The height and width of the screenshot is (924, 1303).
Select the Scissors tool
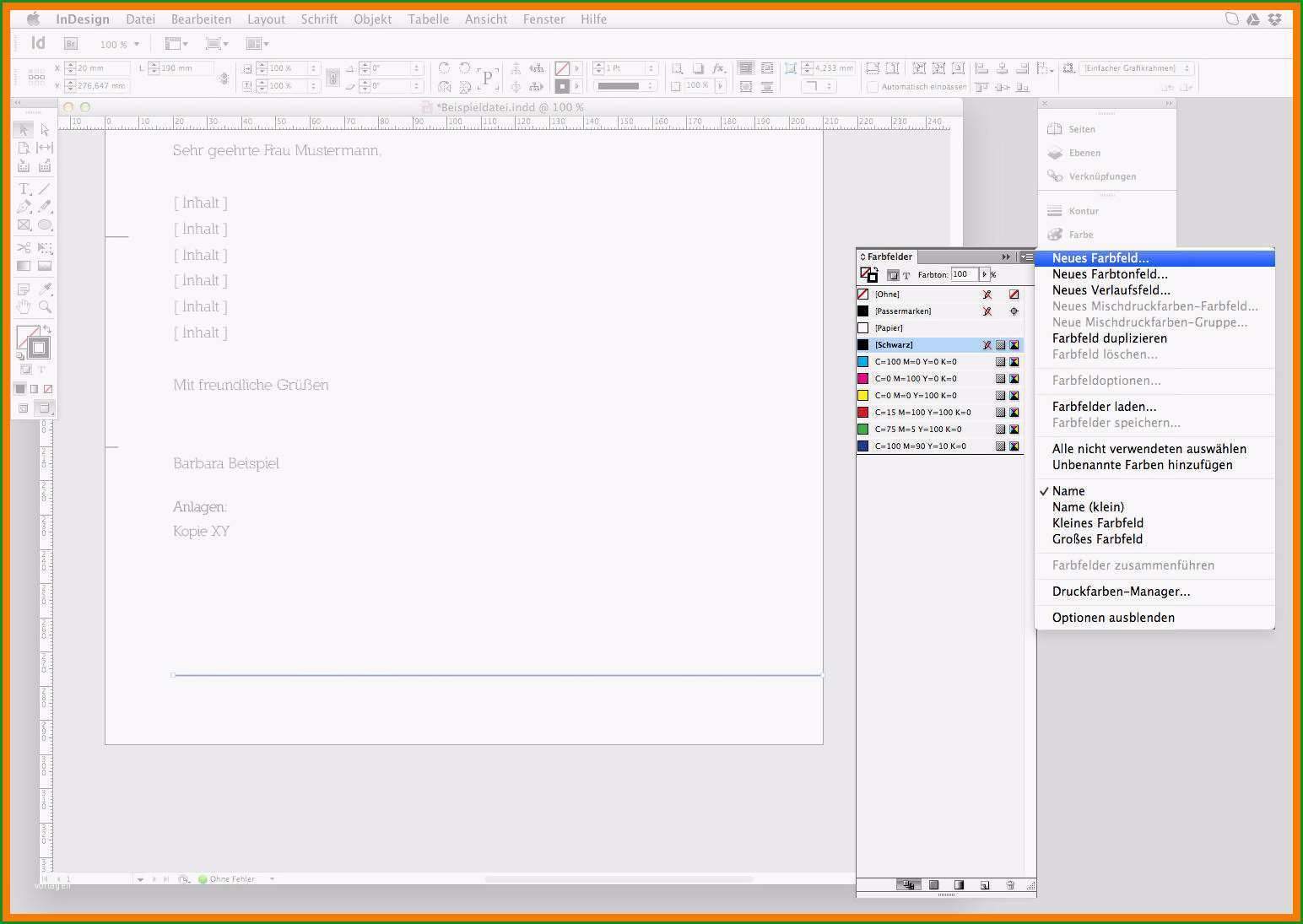(x=24, y=247)
